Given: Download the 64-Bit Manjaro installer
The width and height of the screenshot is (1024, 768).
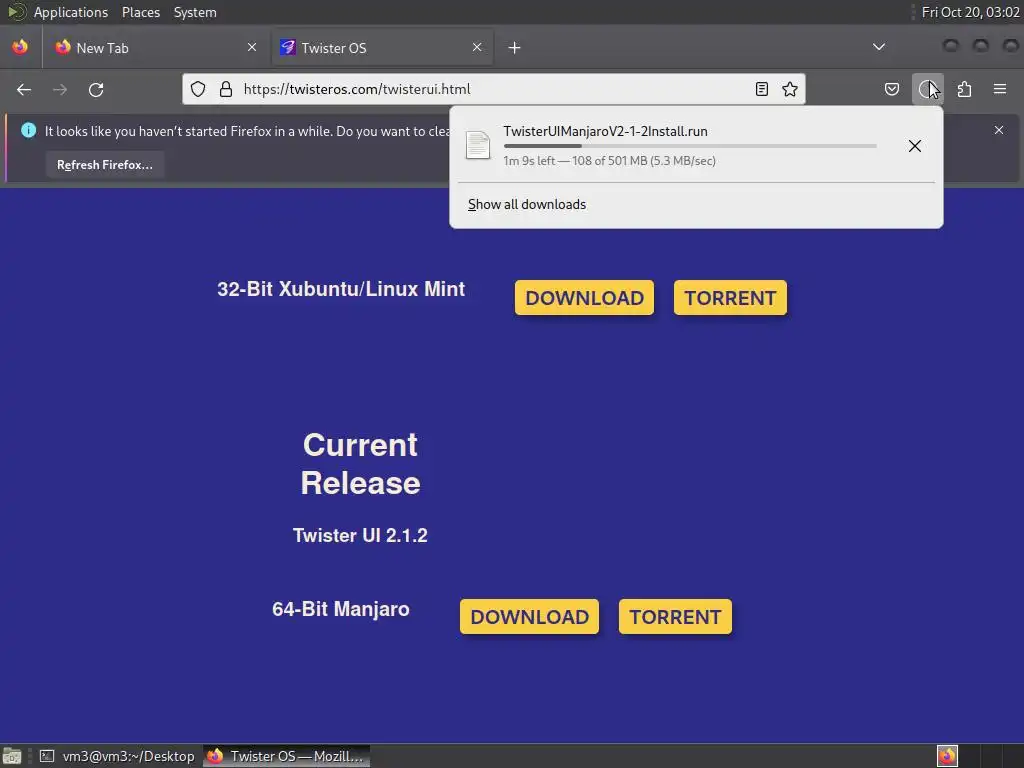Looking at the screenshot, I should (x=530, y=616).
